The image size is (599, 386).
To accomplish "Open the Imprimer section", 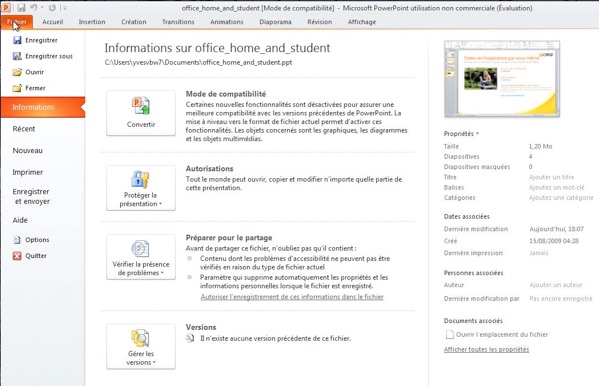I will (x=28, y=172).
